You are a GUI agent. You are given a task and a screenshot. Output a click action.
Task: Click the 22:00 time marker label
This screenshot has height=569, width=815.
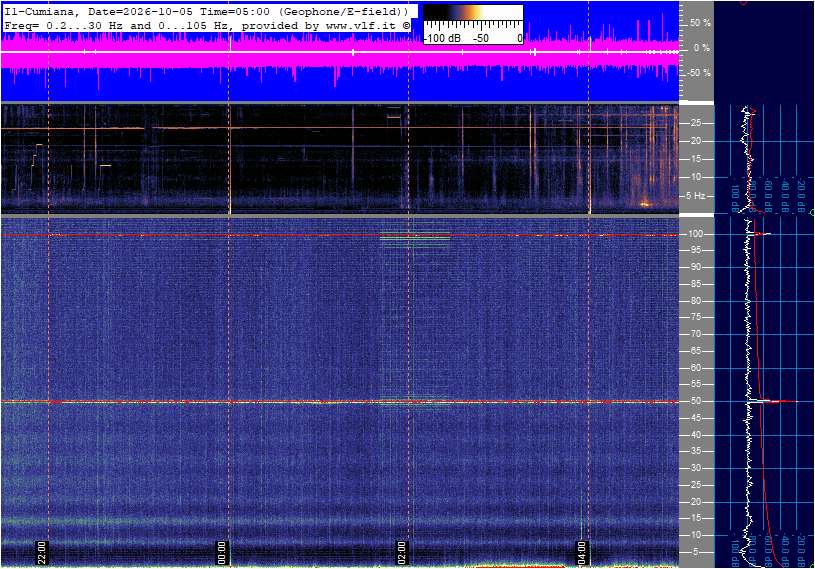[42, 552]
